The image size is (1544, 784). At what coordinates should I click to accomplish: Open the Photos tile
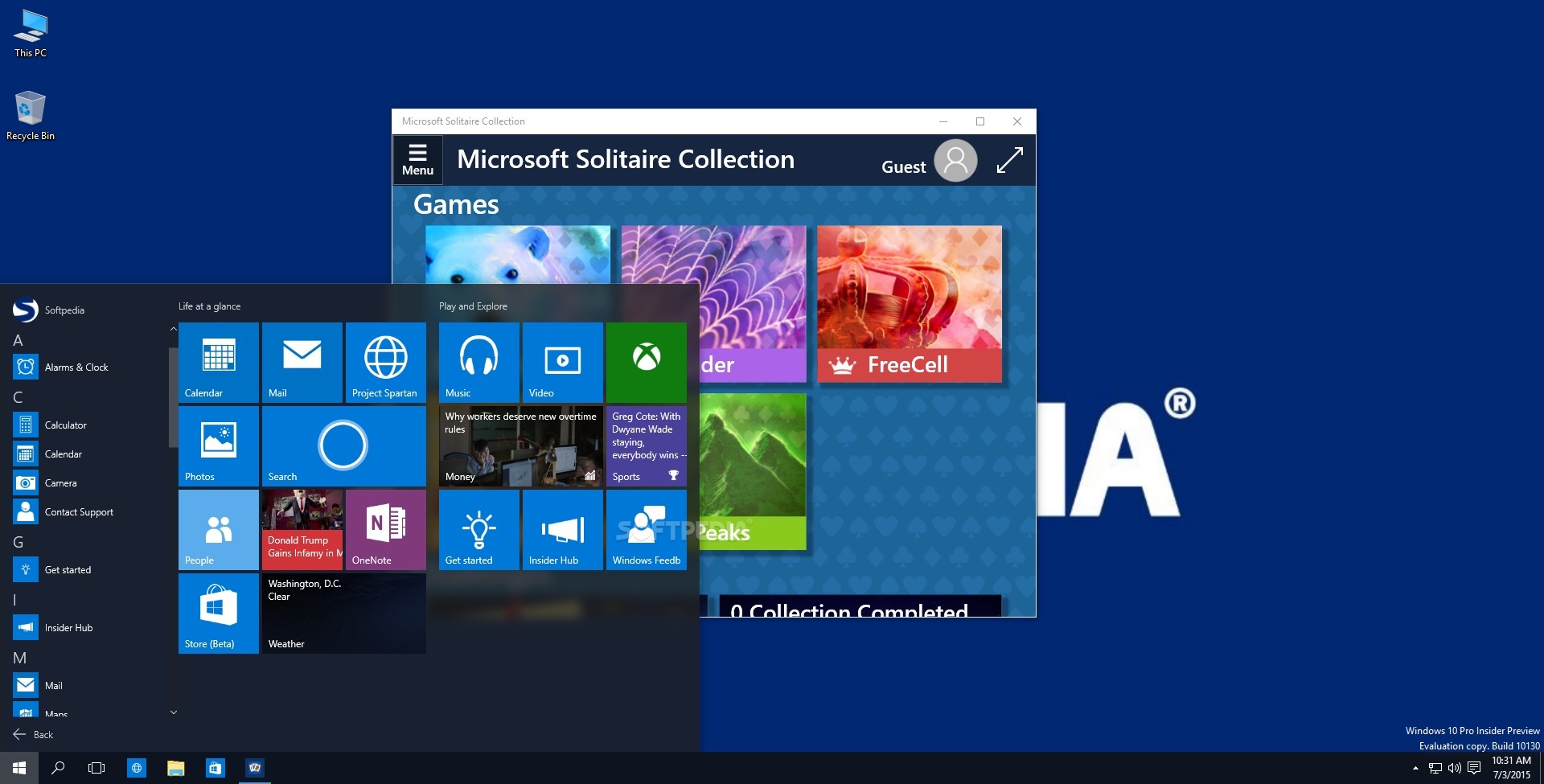[x=219, y=445]
